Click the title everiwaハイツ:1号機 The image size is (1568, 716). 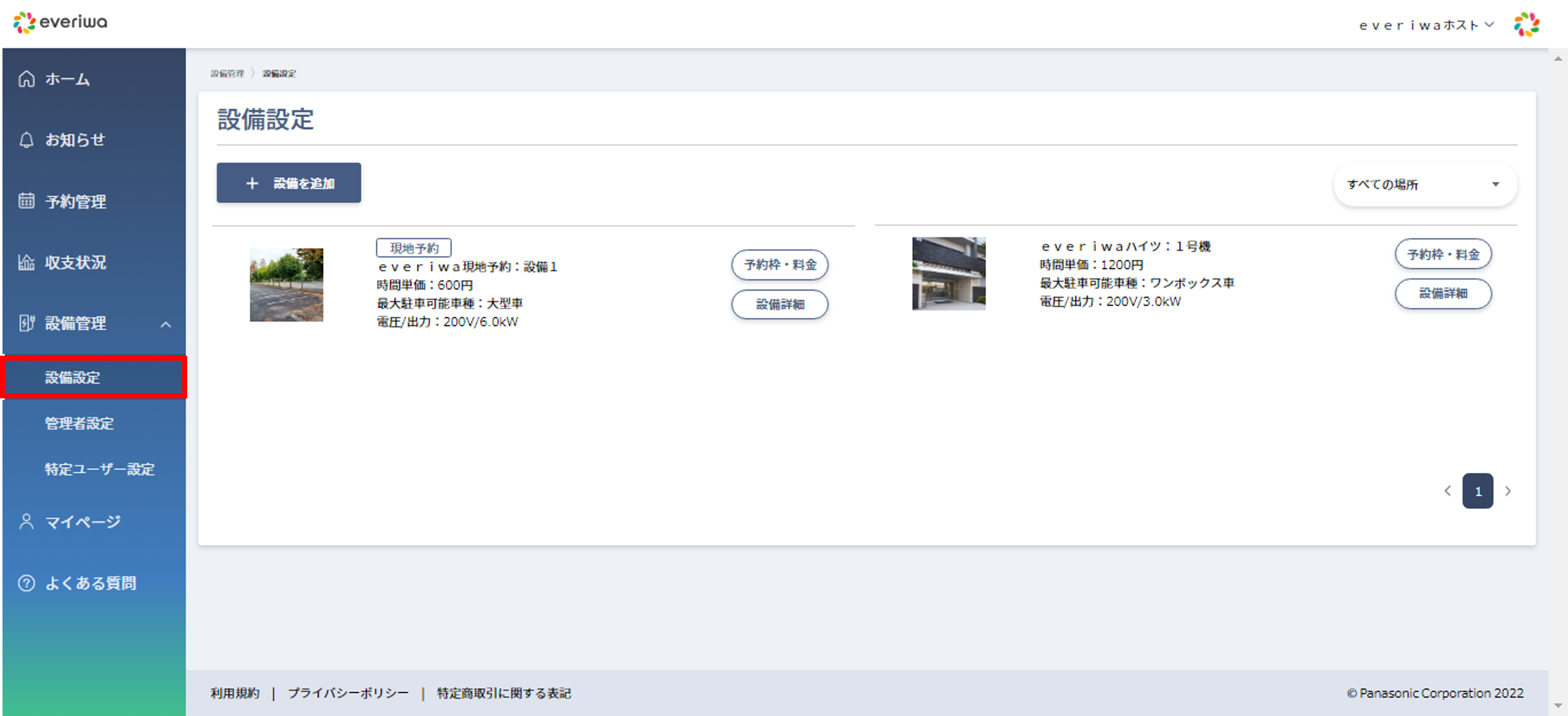pos(1125,246)
